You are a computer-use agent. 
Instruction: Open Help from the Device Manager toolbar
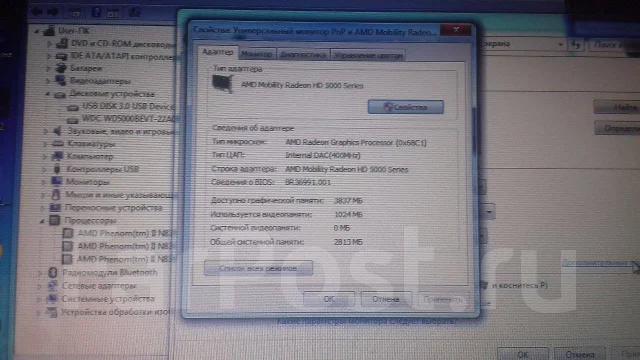tap(96, 12)
